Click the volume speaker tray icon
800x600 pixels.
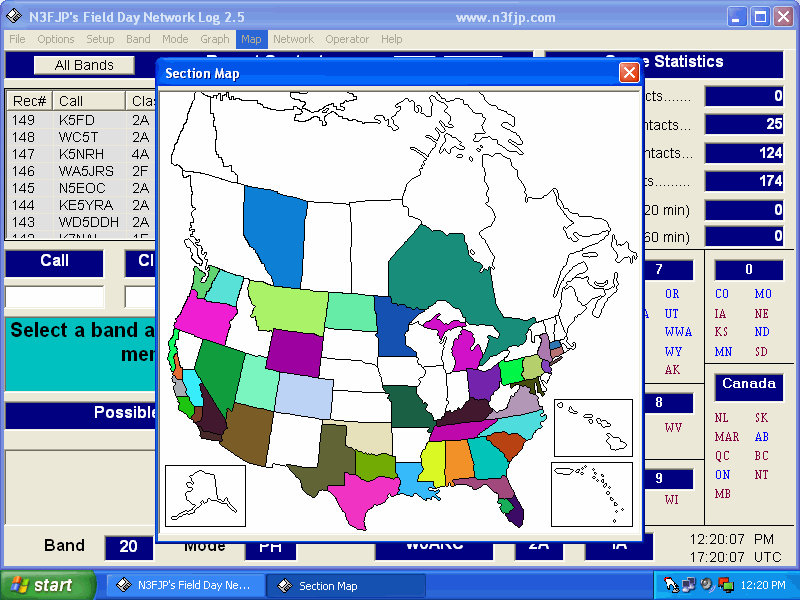[x=706, y=585]
